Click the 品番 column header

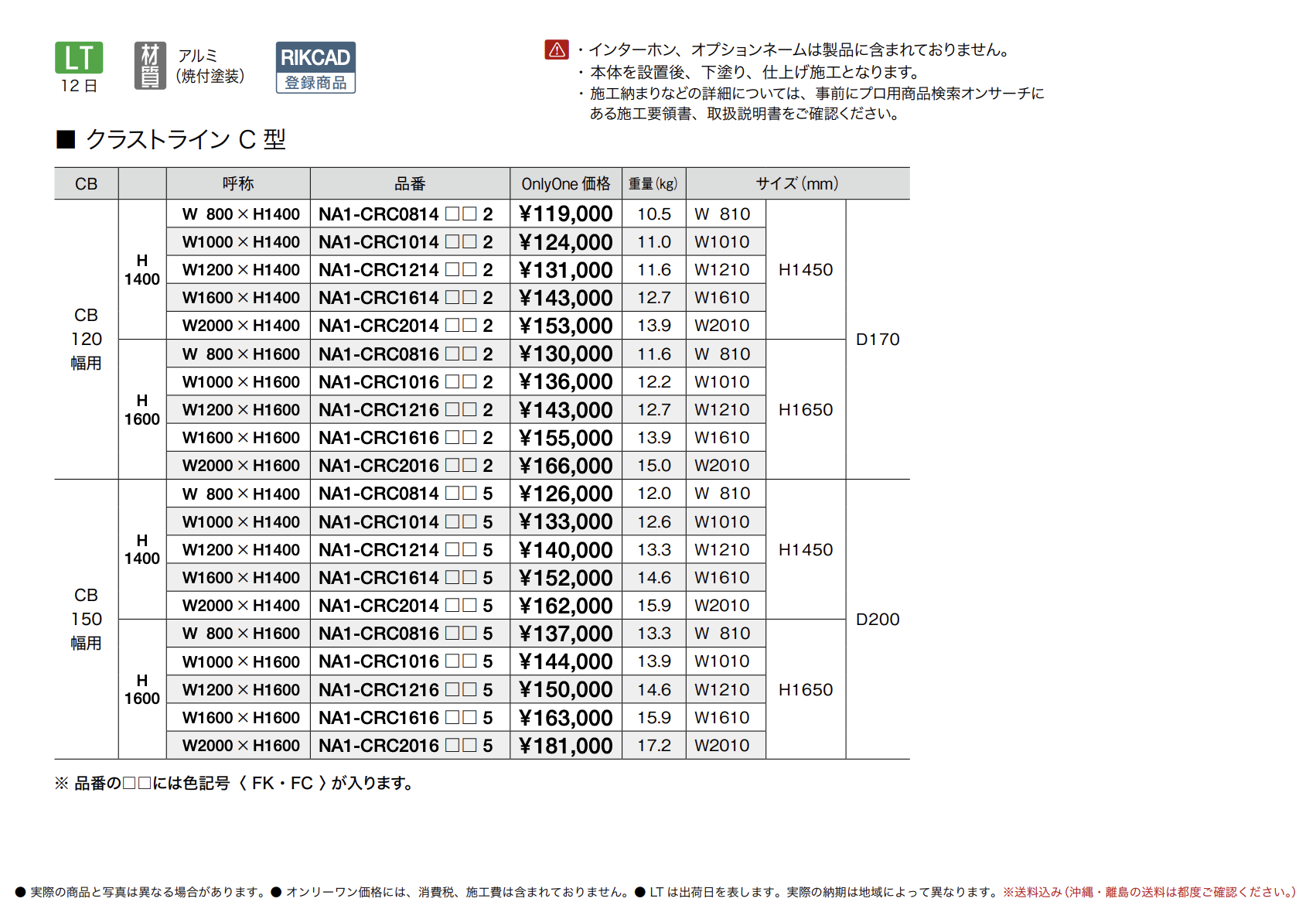[410, 184]
